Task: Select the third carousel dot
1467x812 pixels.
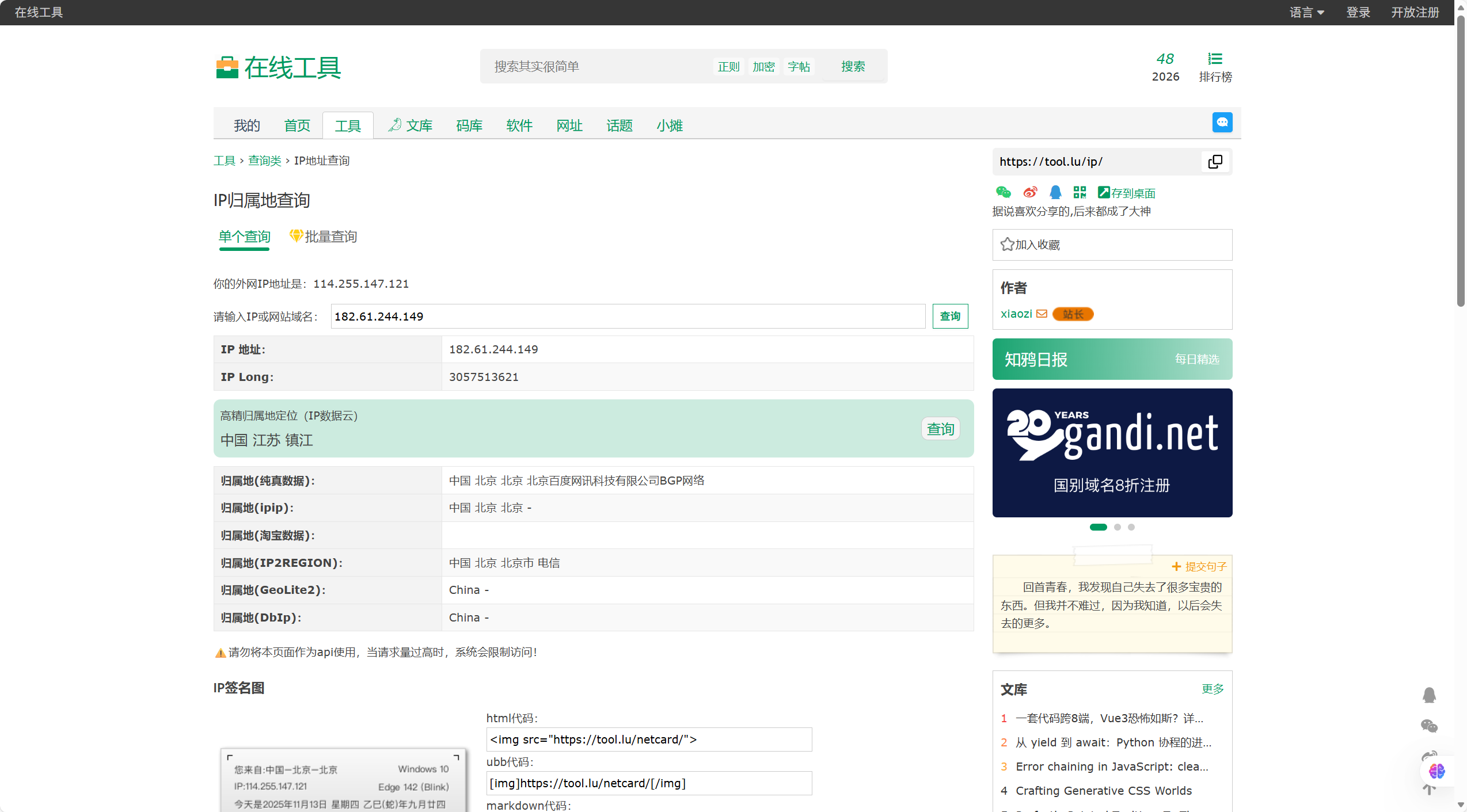Action: tap(1131, 527)
